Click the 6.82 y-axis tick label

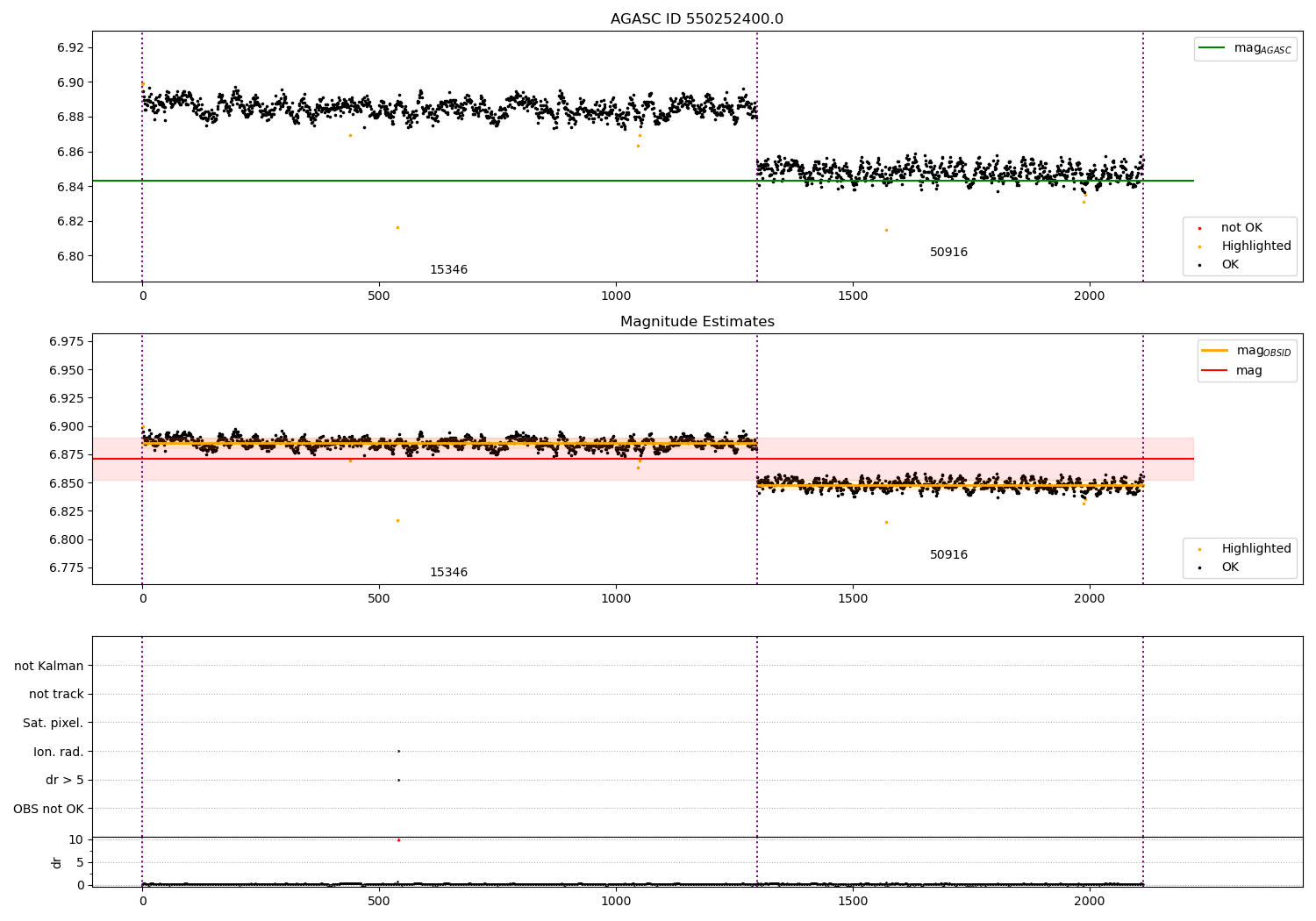71,221
